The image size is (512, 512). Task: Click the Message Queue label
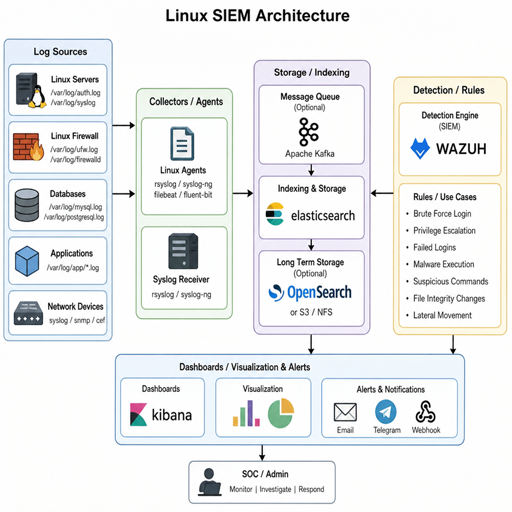(x=310, y=97)
